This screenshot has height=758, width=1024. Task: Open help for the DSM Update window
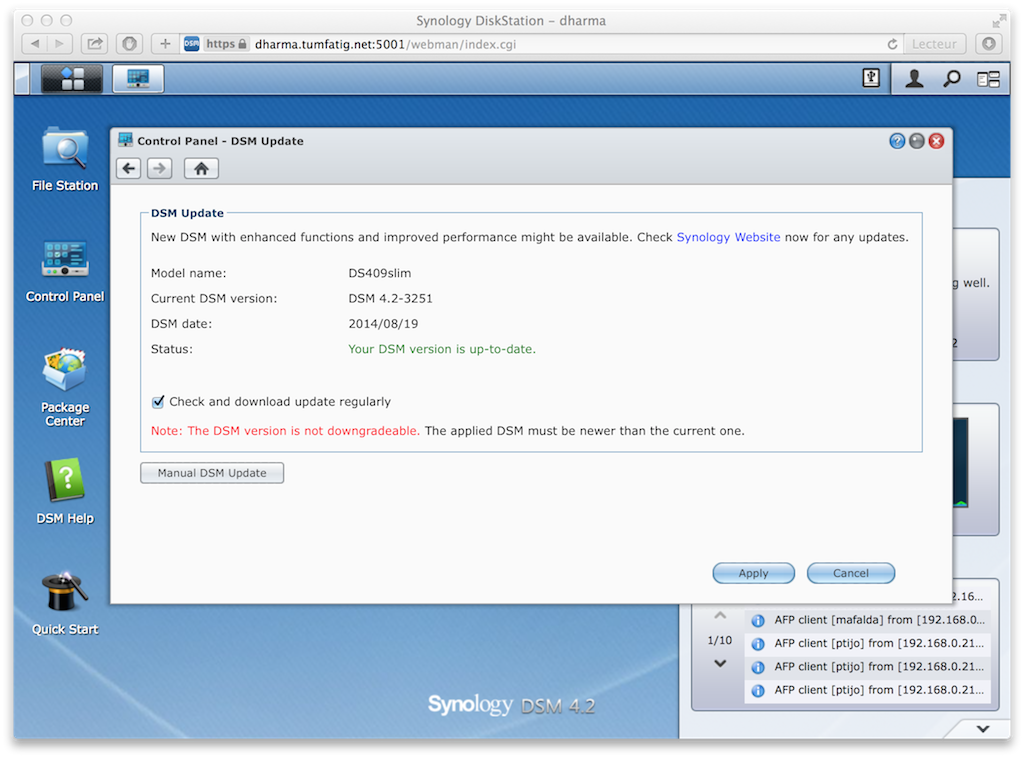(897, 141)
